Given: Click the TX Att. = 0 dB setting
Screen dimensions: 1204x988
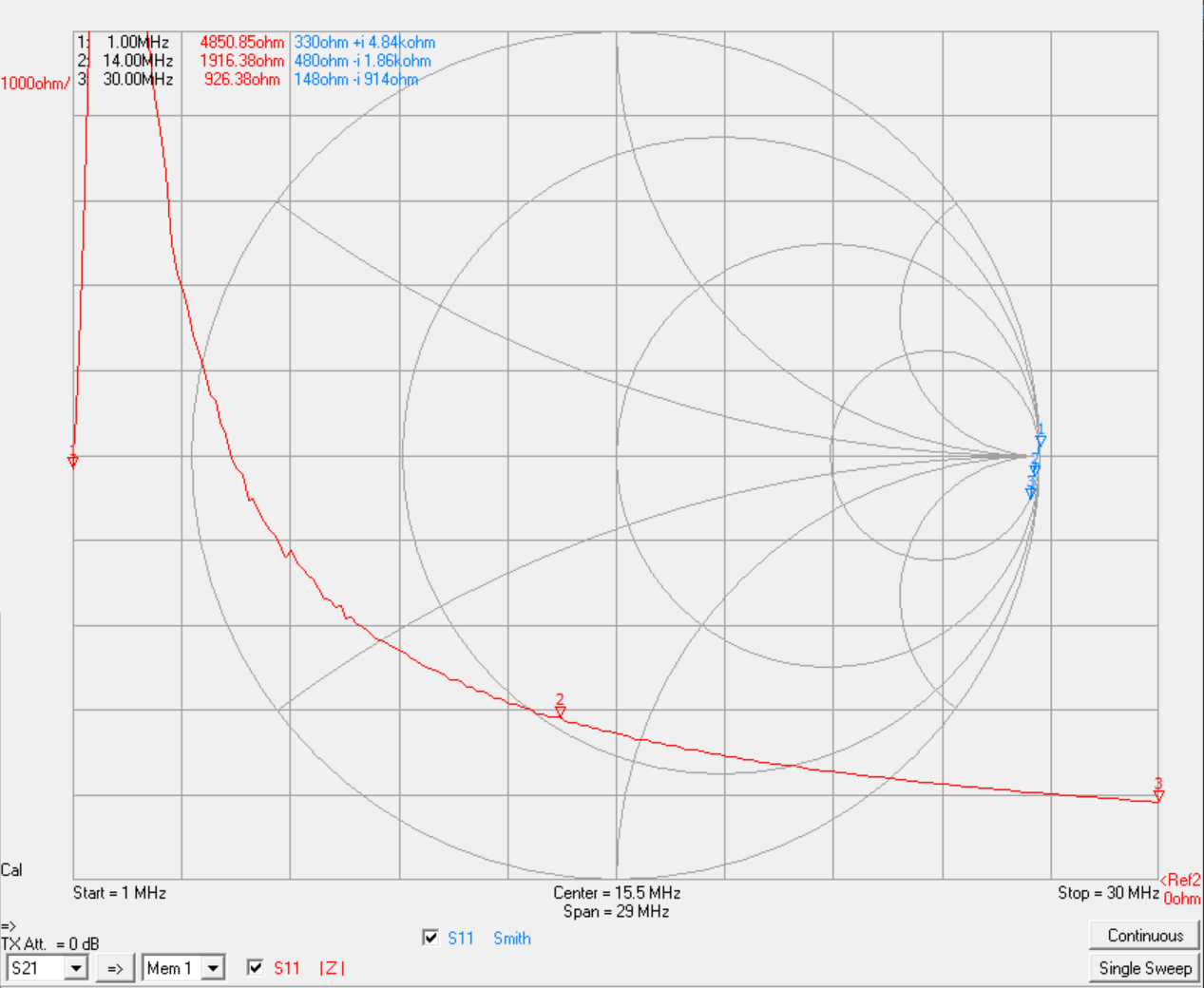Looking at the screenshot, I should (x=50, y=944).
